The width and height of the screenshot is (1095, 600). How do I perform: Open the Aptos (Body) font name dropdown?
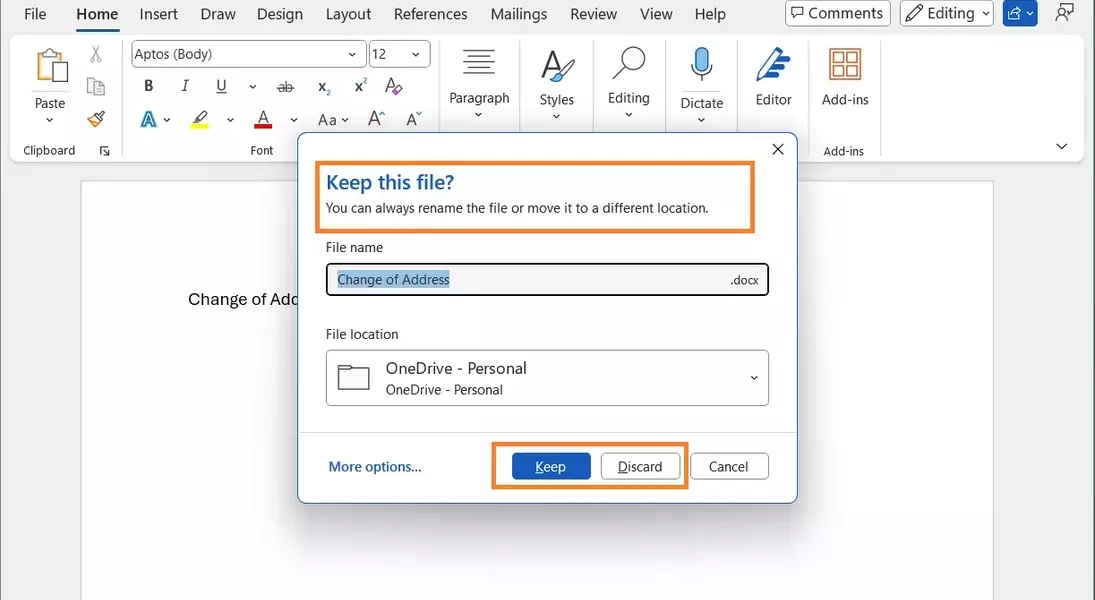351,54
